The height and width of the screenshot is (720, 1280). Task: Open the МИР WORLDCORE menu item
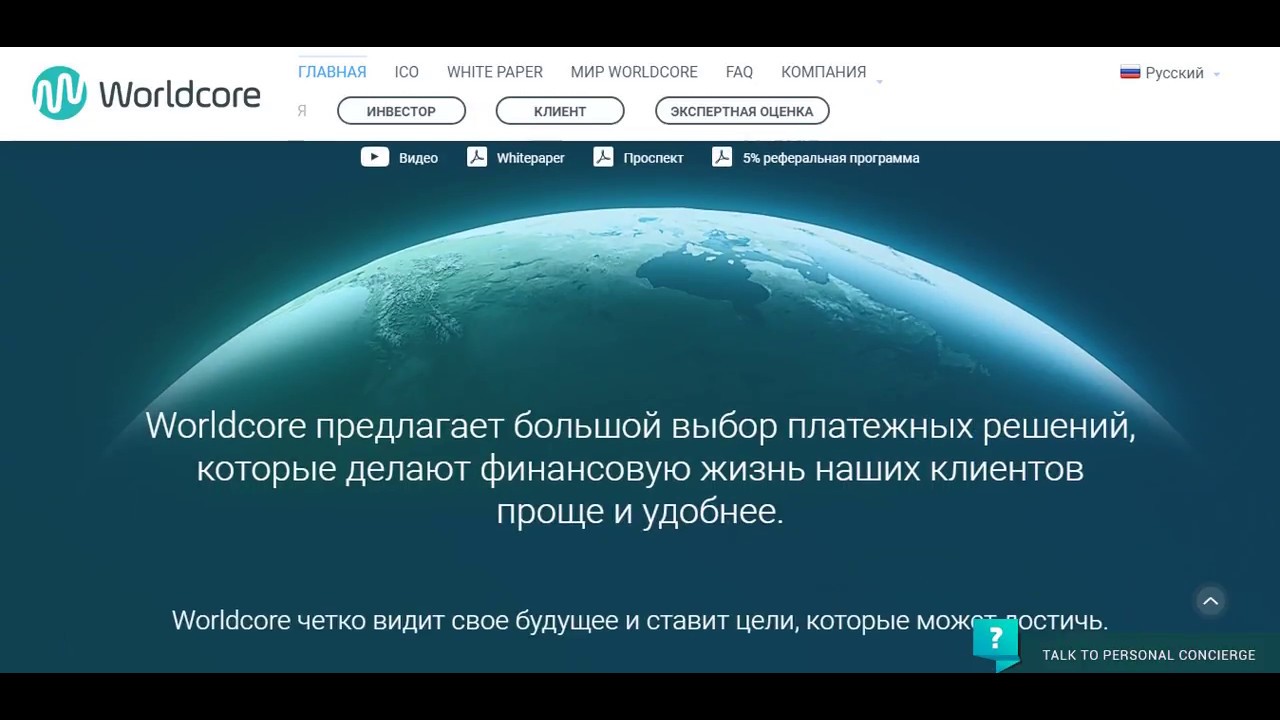(x=634, y=72)
